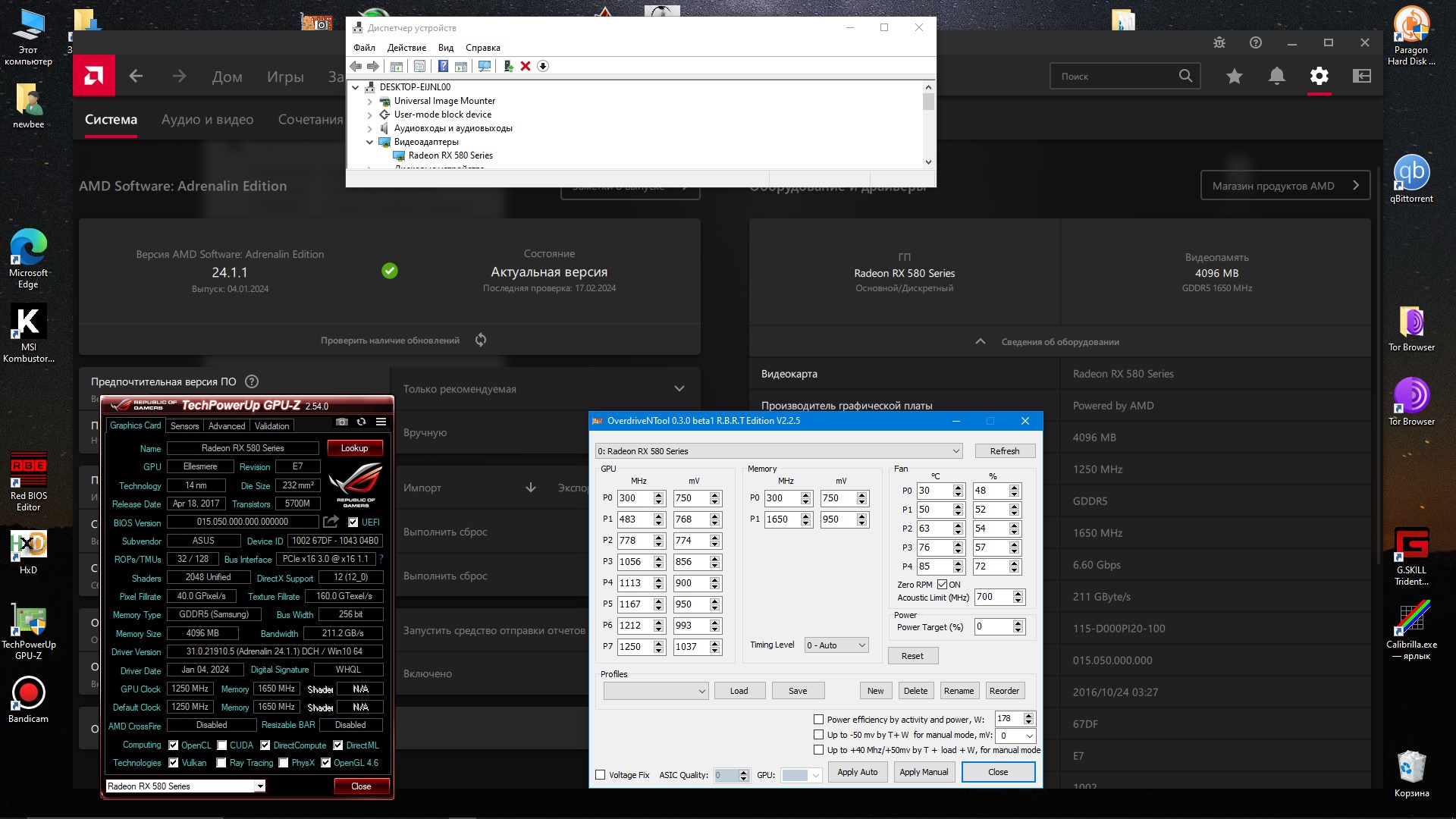Click GPU-Z refresh icon in title area
Image resolution: width=1456 pixels, height=819 pixels.
point(362,422)
